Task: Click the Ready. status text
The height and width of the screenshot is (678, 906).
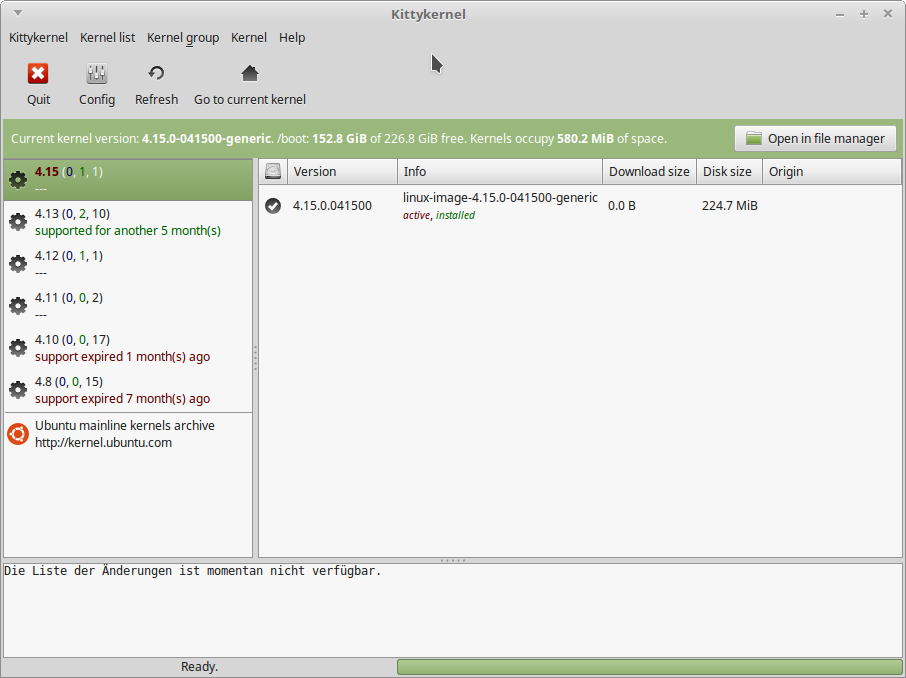Action: tap(199, 667)
